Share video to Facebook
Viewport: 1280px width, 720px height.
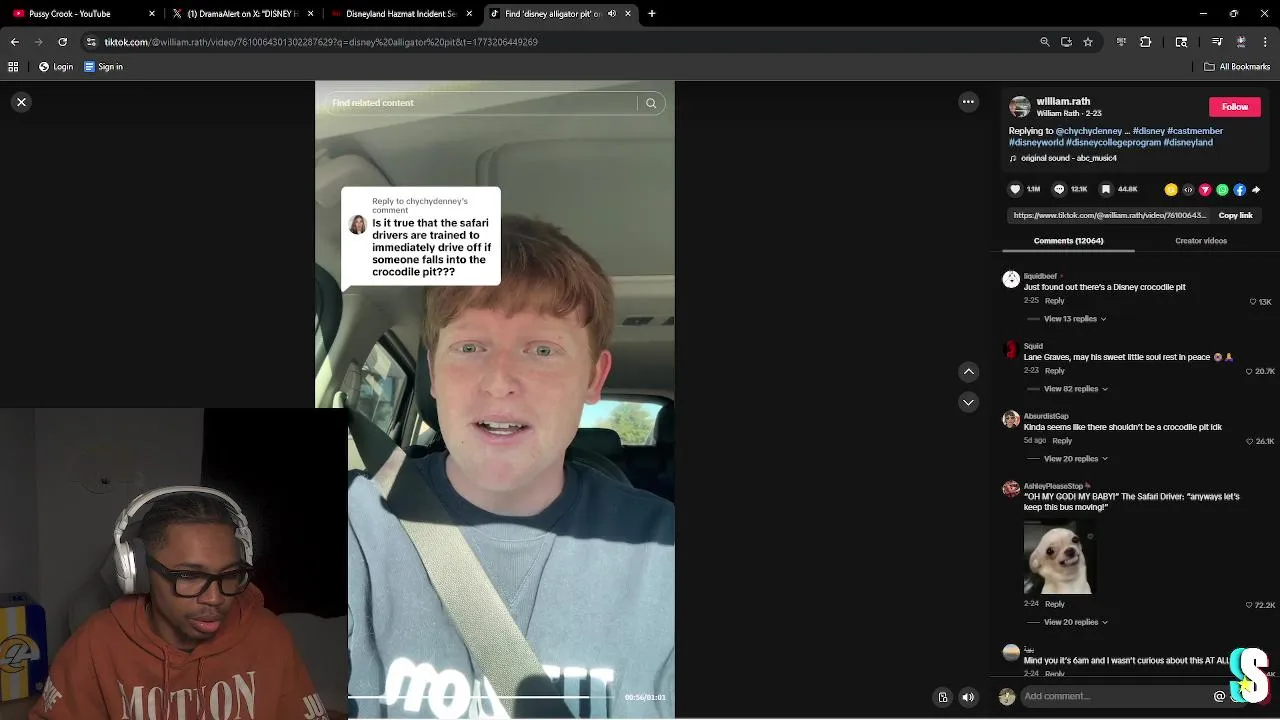pos(1239,189)
